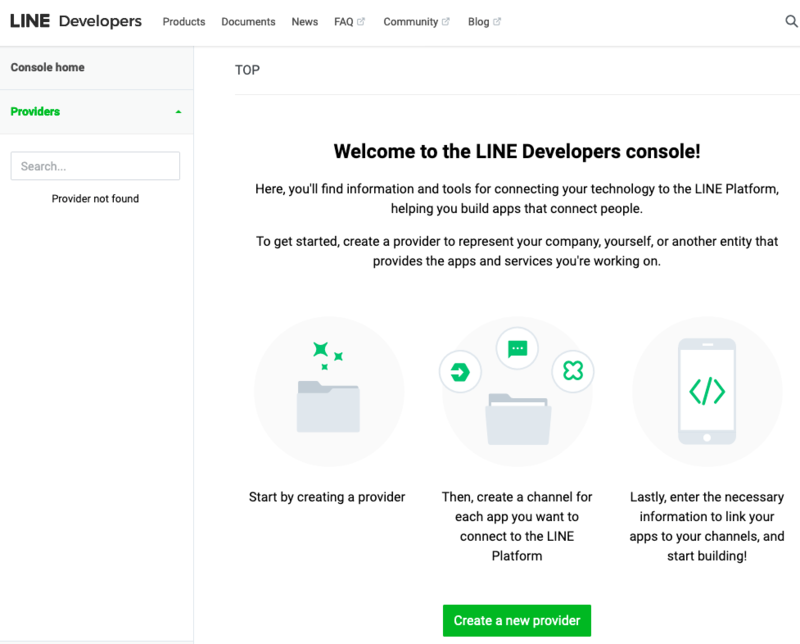Image resolution: width=800 pixels, height=644 pixels.
Task: Click the 'Then, create a channel' caption
Action: (x=517, y=526)
